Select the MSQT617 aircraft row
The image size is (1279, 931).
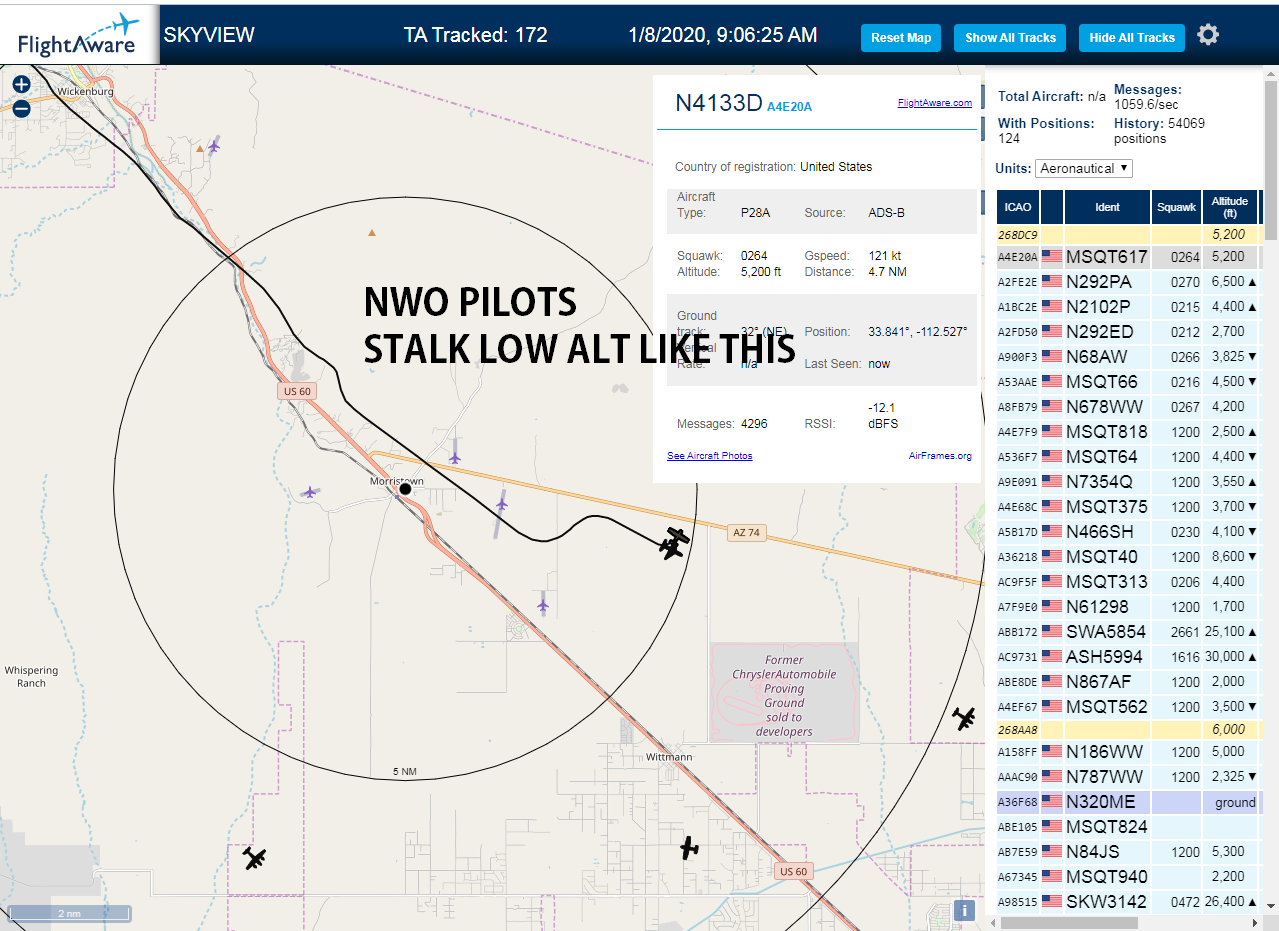1130,257
